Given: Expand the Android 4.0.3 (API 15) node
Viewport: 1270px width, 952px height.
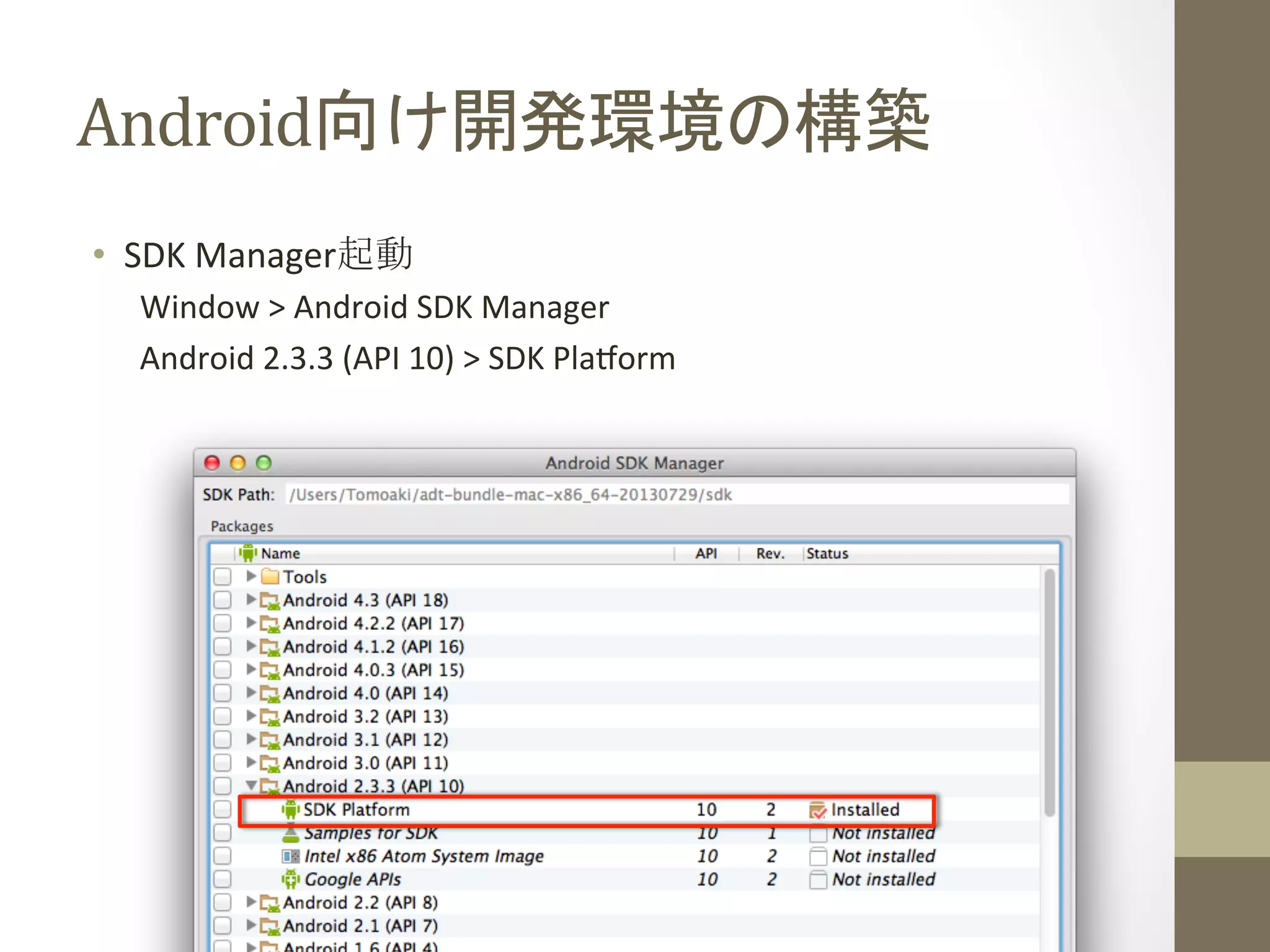Looking at the screenshot, I should click(251, 669).
